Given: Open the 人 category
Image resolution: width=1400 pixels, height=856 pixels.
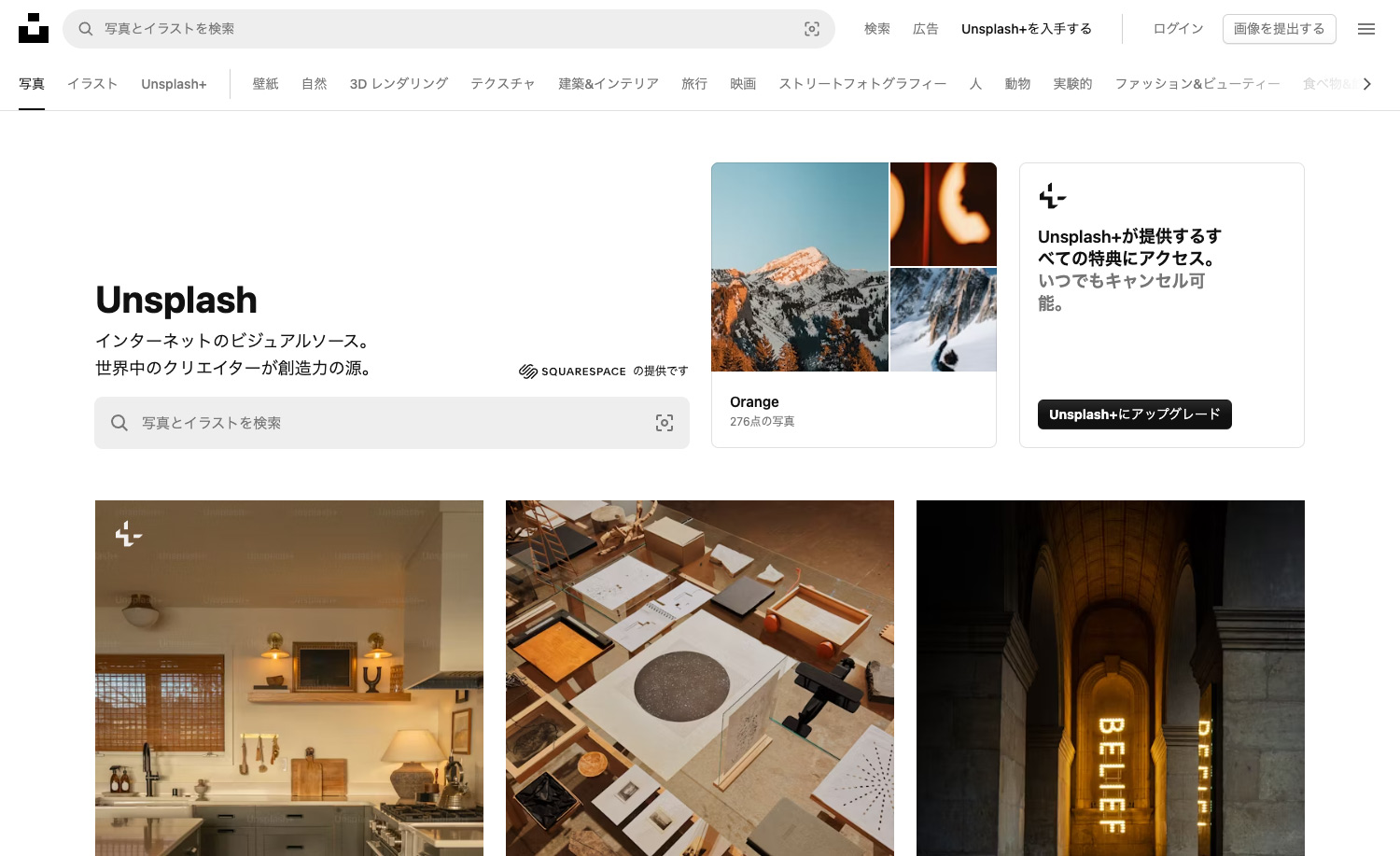Looking at the screenshot, I should 975,84.
